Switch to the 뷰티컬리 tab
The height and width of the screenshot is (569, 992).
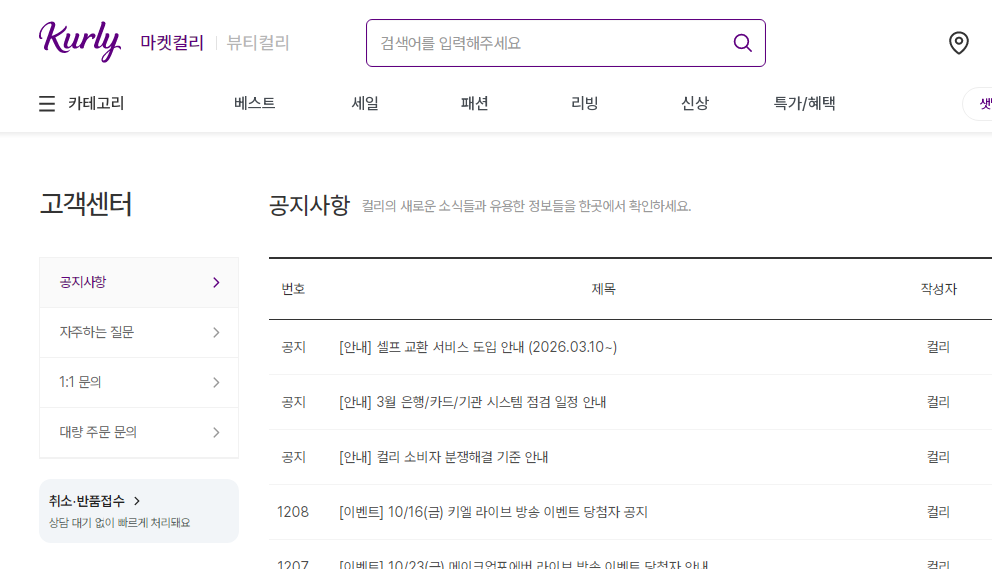point(258,42)
